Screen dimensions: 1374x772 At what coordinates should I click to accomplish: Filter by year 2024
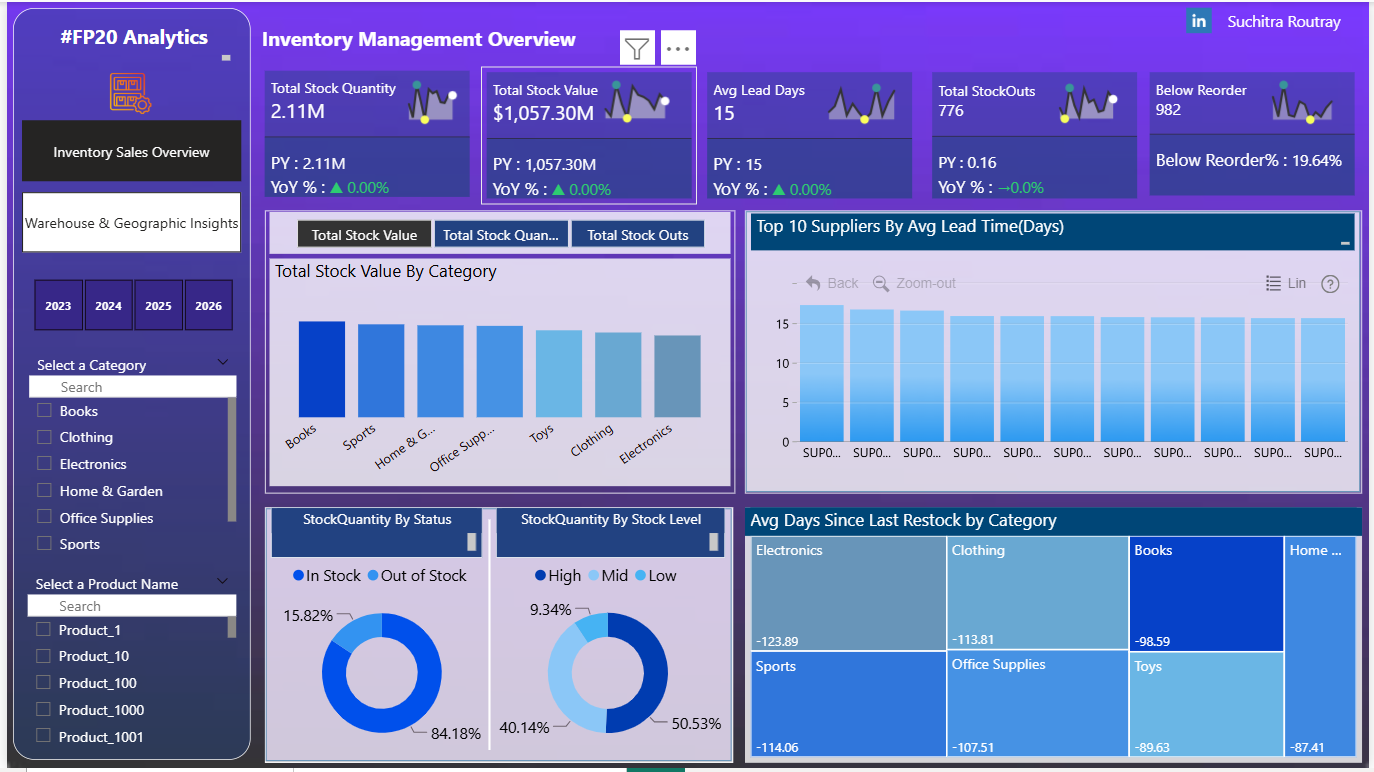click(x=108, y=306)
